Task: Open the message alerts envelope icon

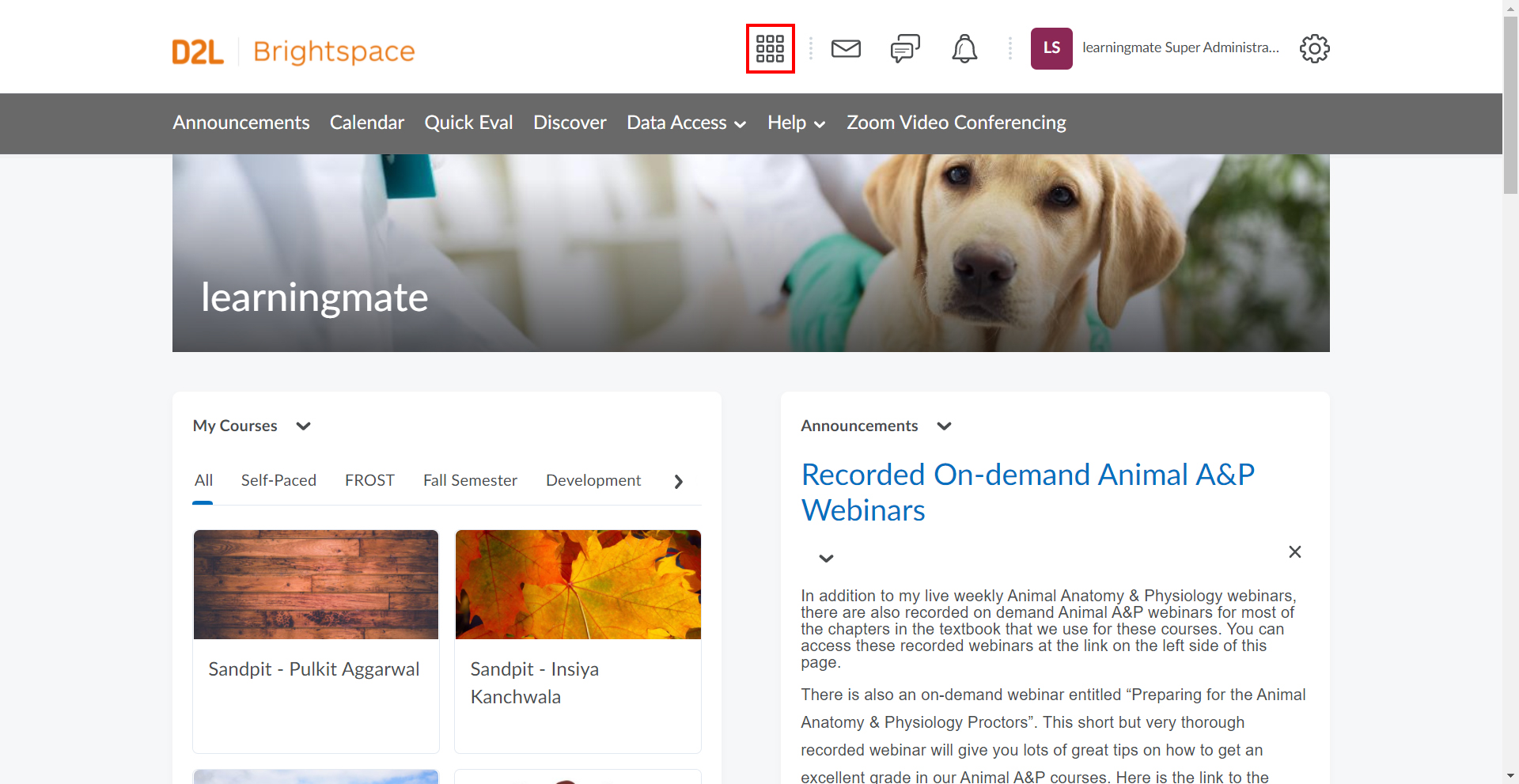Action: coord(846,49)
